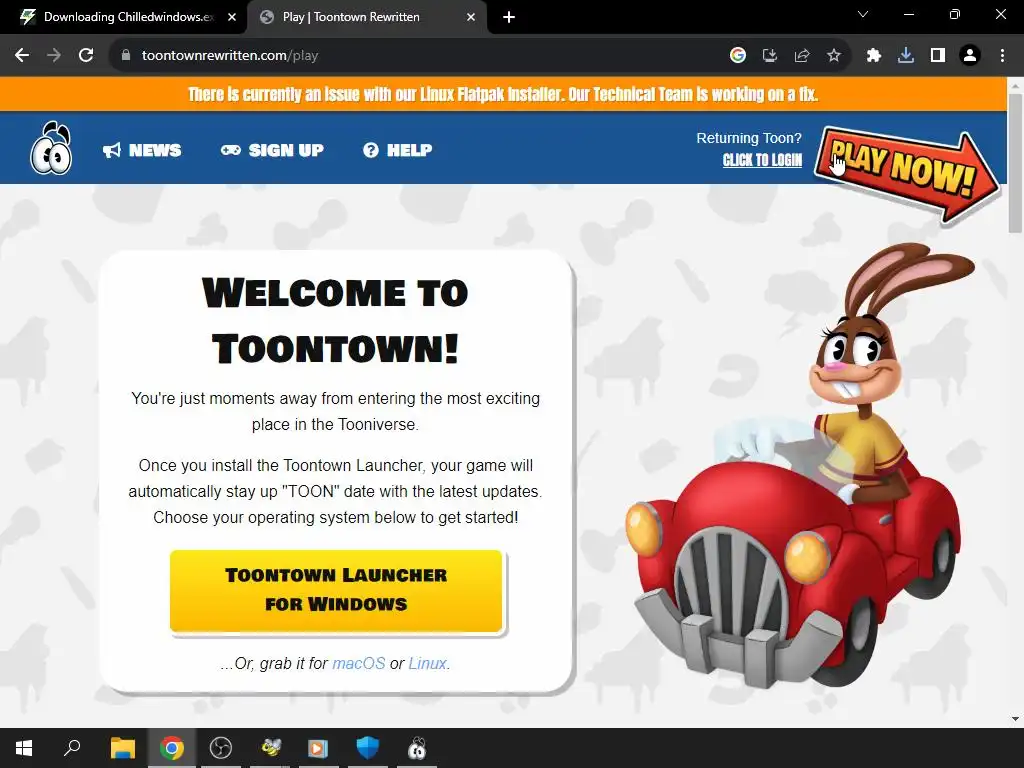The image size is (1024, 768).
Task: Toggle the Chrome side panel
Action: pyautogui.click(x=938, y=56)
